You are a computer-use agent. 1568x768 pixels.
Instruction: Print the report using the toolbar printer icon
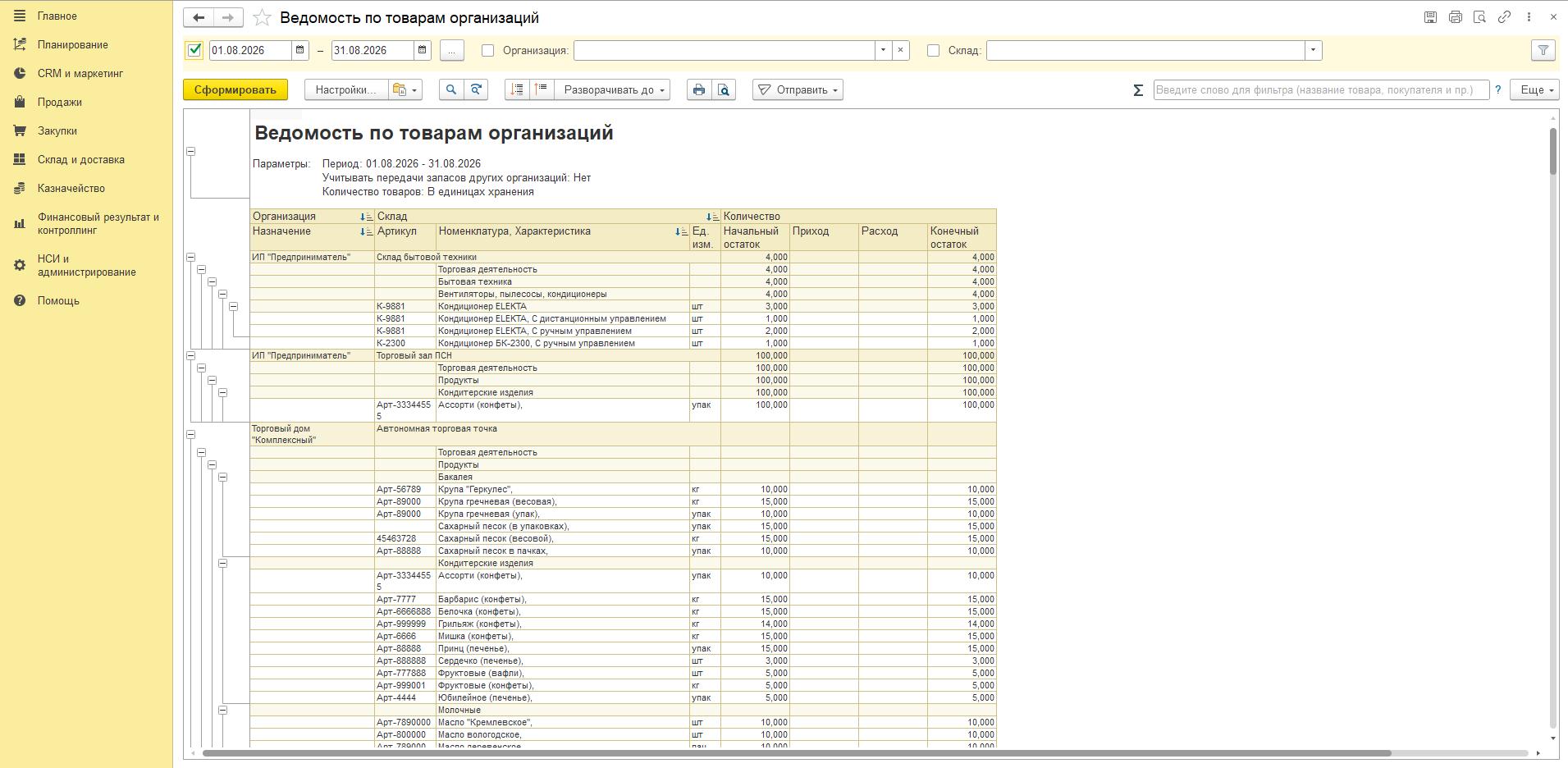point(699,89)
